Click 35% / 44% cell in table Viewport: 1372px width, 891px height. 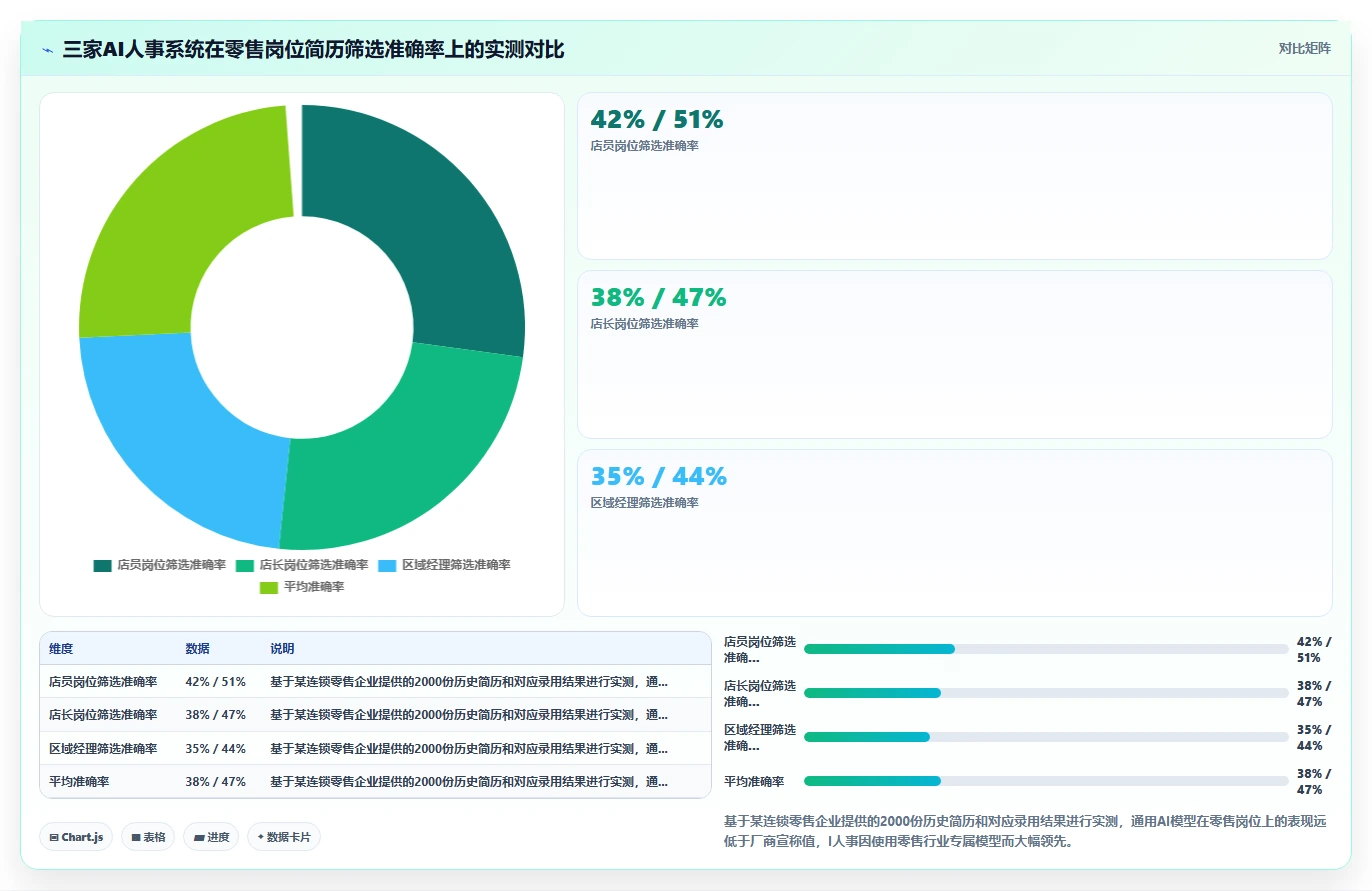(216, 748)
